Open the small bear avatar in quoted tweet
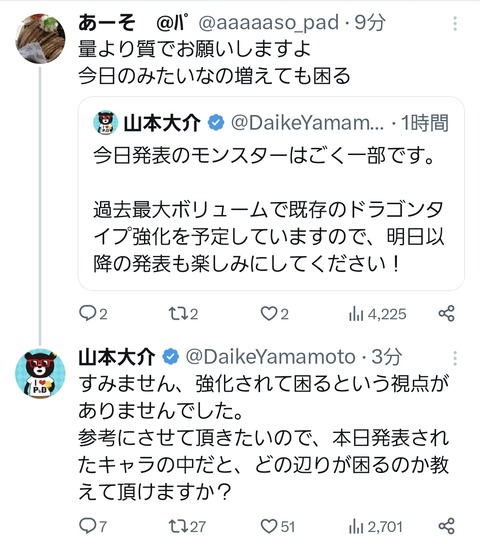 [x=105, y=122]
